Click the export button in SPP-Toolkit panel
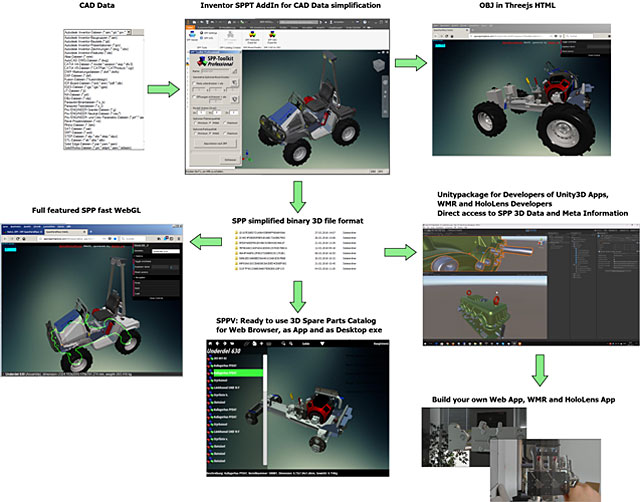Screen dimensions: 640x502 coord(216,144)
